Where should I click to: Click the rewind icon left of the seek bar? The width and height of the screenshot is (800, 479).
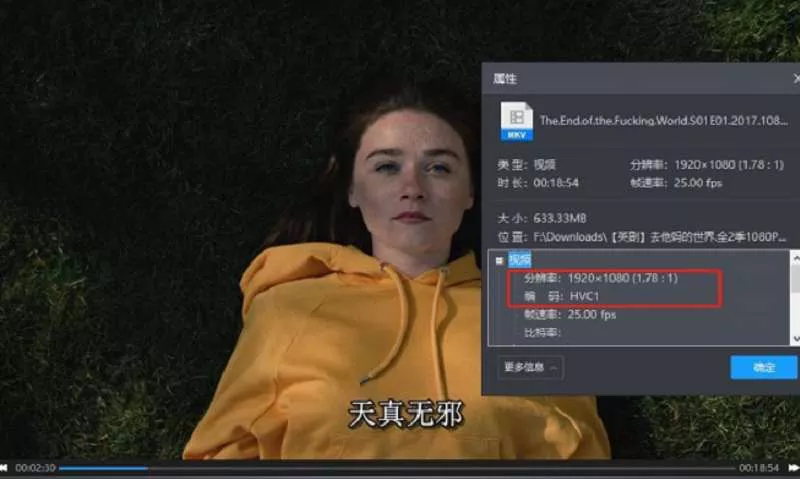tap(5, 468)
